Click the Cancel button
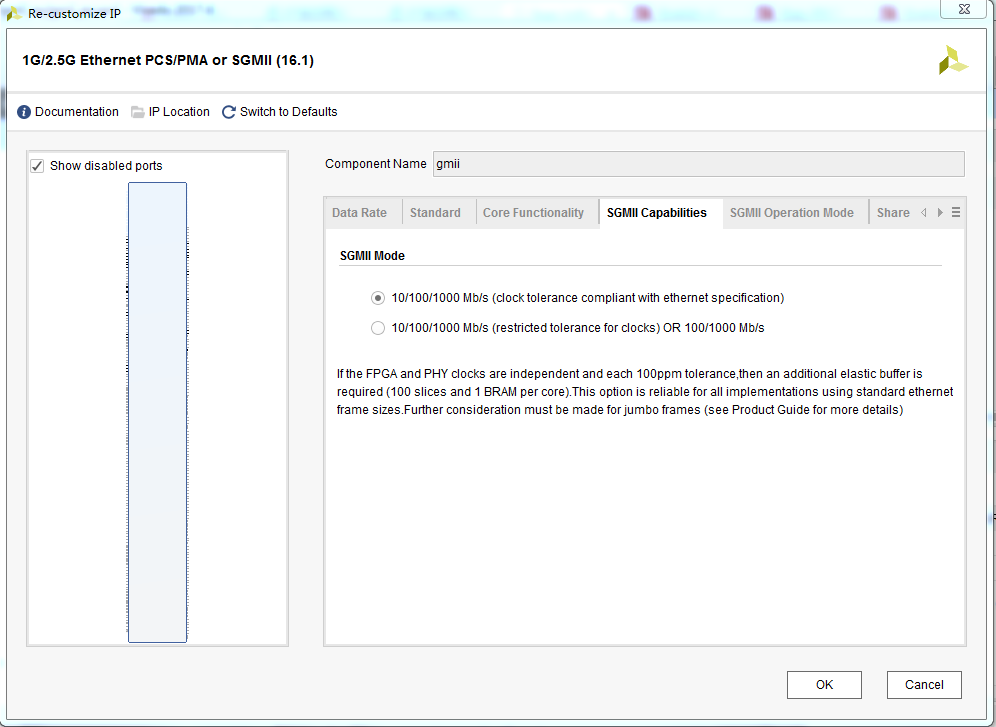This screenshot has width=996, height=727. point(924,684)
